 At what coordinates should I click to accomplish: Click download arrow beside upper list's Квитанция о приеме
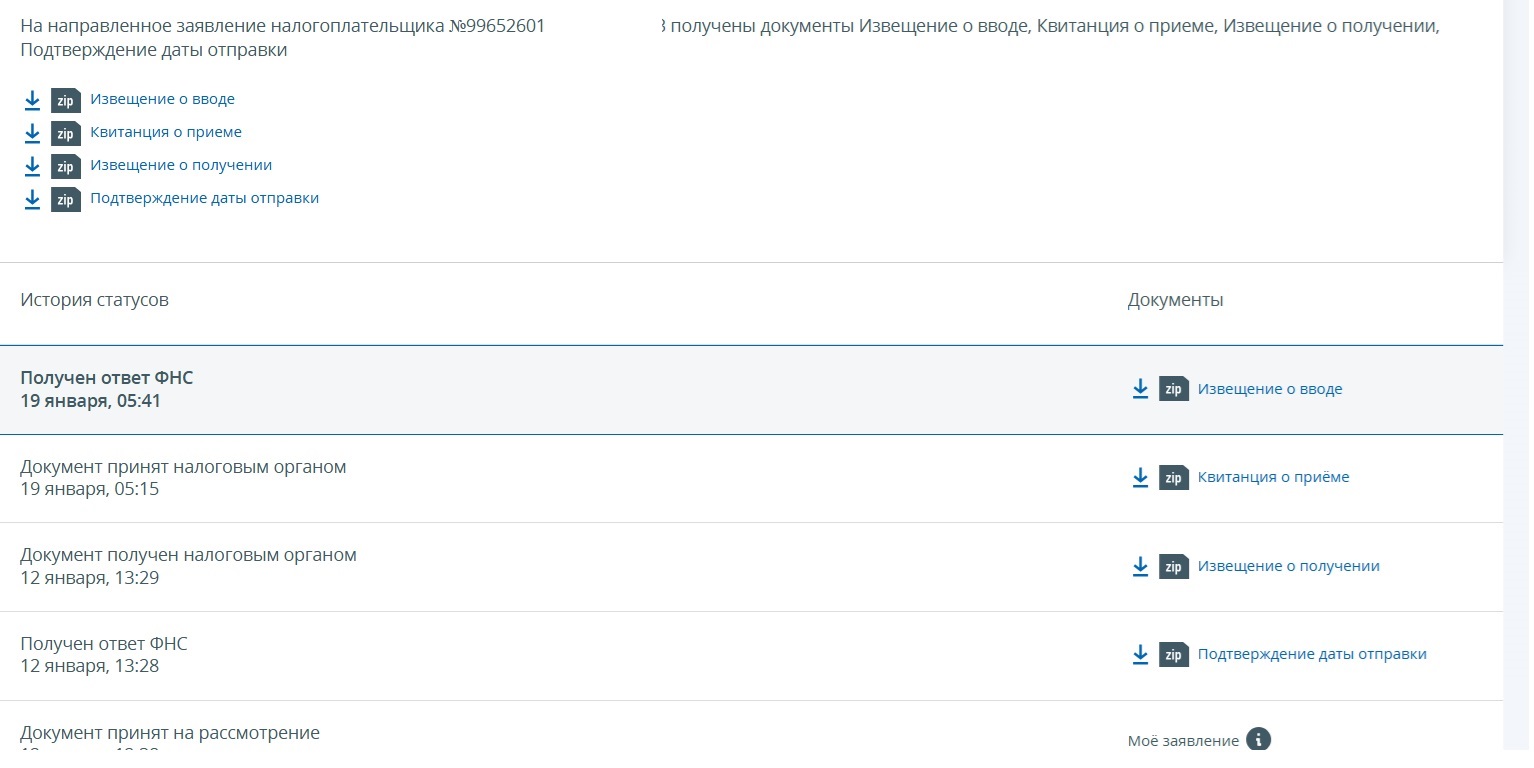click(x=32, y=133)
